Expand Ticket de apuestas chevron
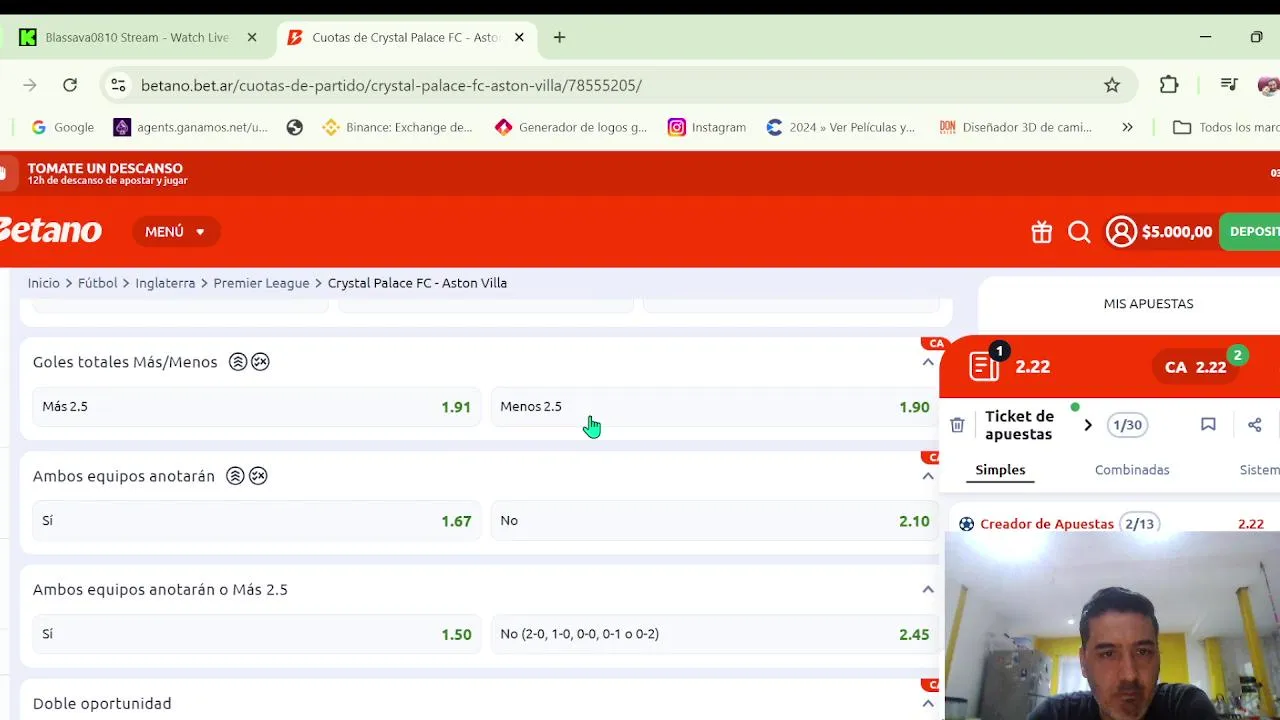Screen dimensions: 1280x720 point(1088,425)
